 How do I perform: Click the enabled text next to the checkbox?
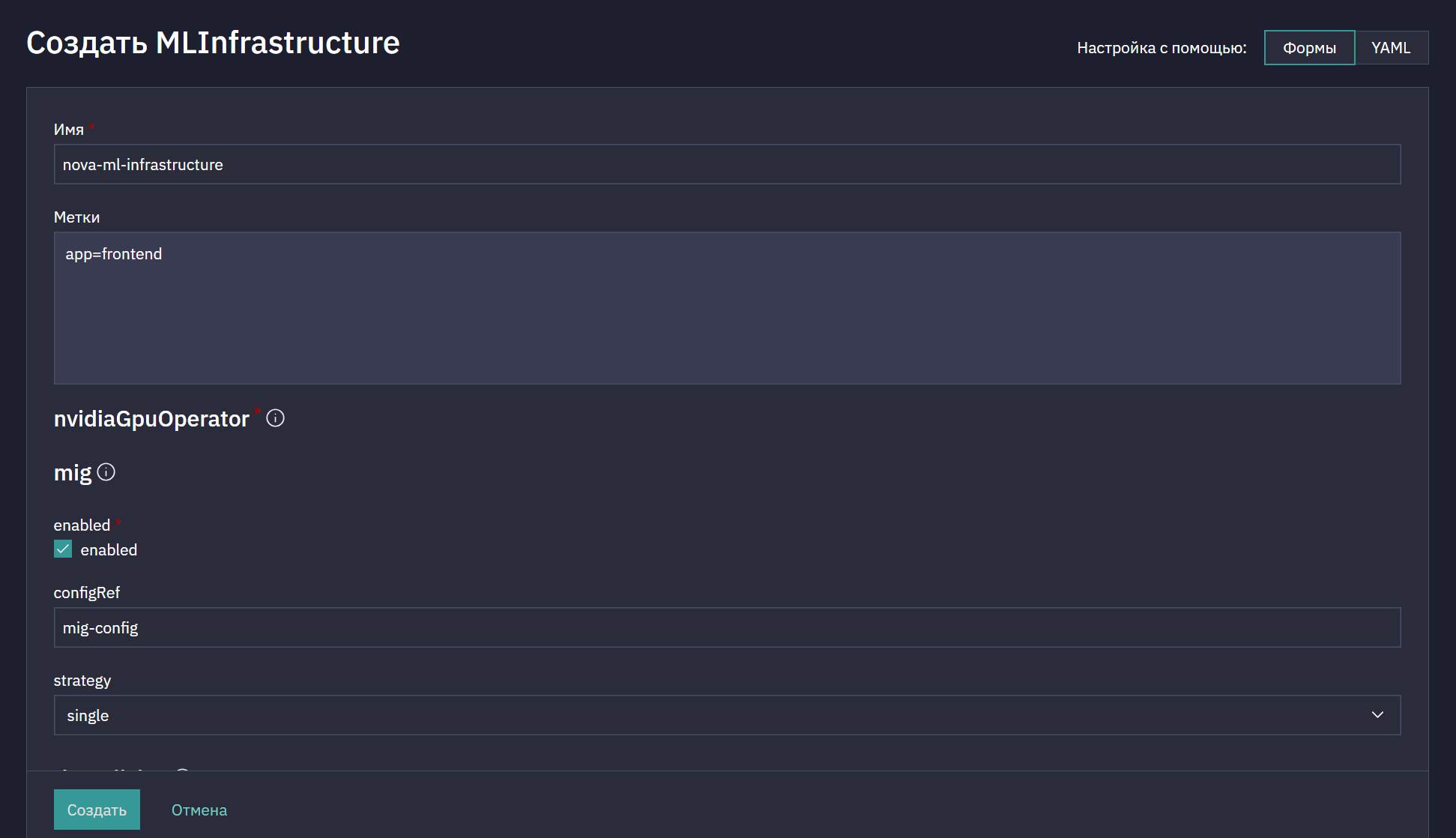(x=109, y=550)
